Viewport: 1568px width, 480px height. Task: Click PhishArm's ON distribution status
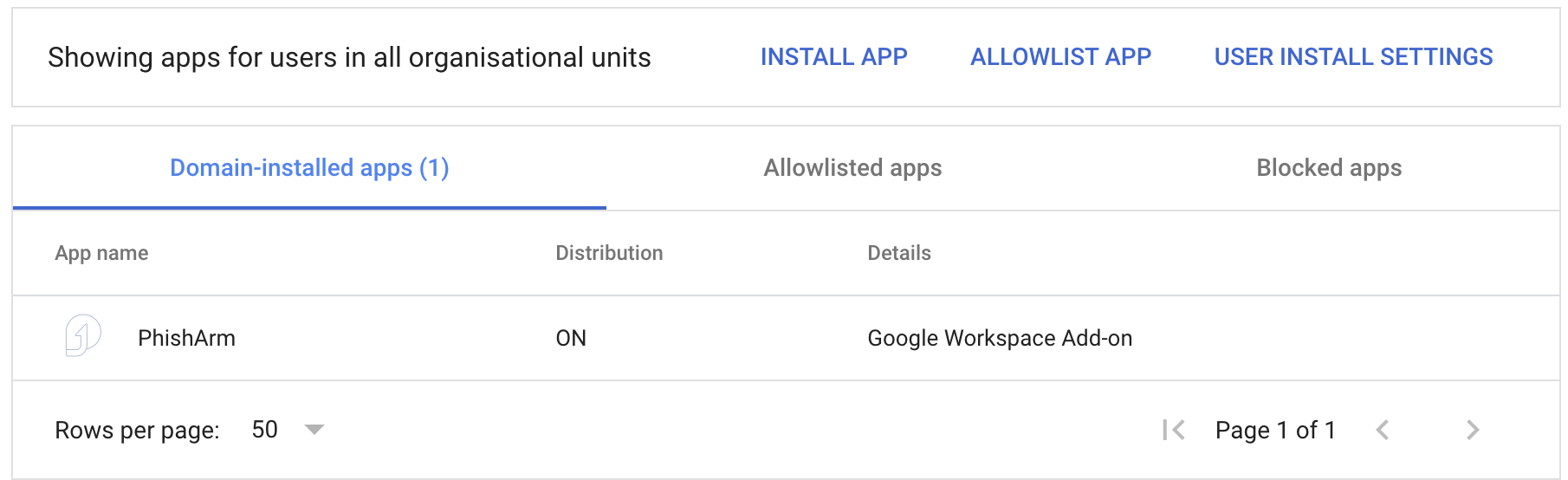click(x=571, y=338)
